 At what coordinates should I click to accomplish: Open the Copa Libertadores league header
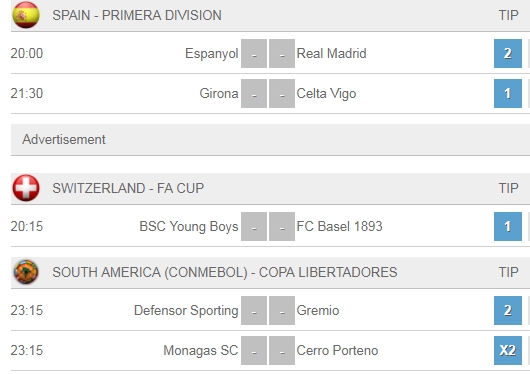225,272
